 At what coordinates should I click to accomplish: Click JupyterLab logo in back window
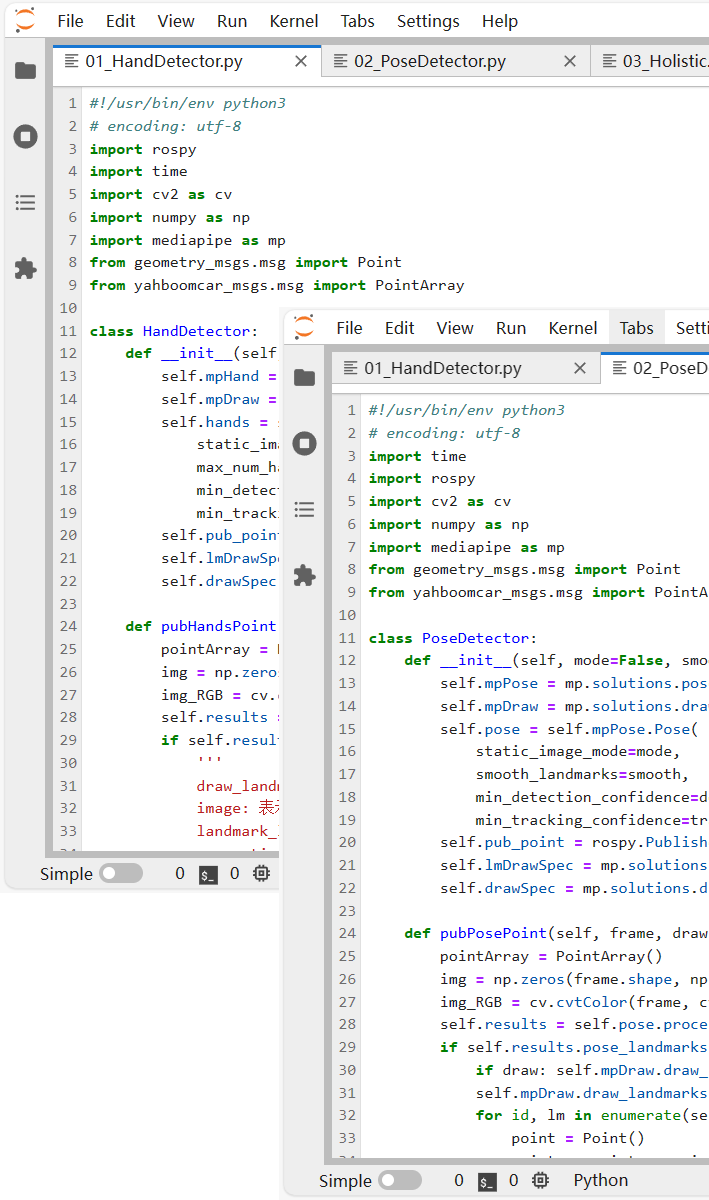click(x=25, y=20)
